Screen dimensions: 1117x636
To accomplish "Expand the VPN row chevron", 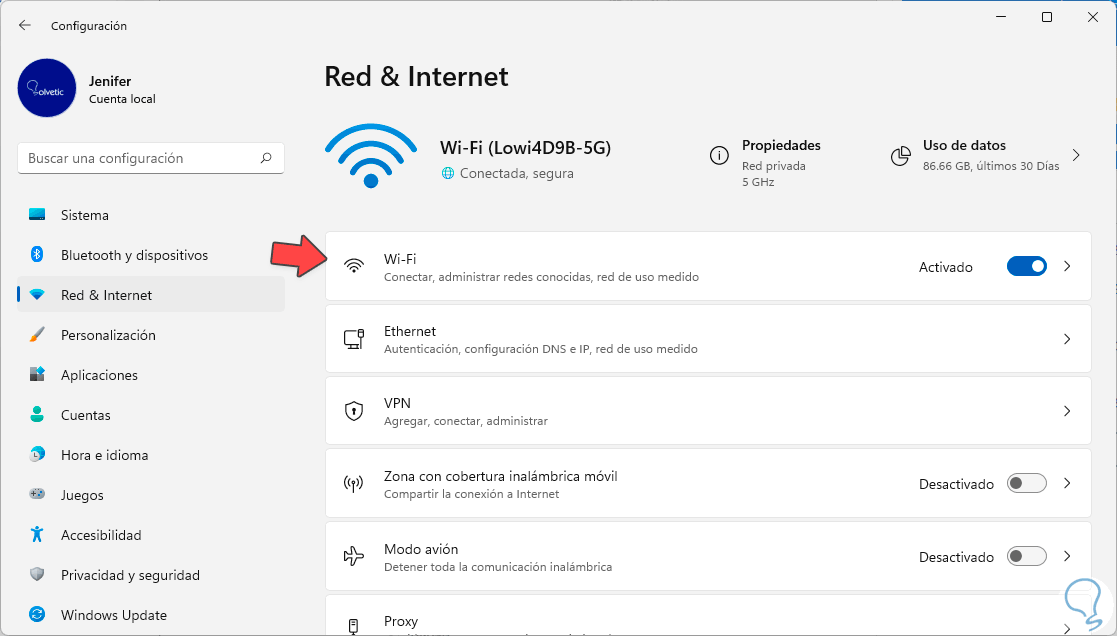I will (1067, 411).
